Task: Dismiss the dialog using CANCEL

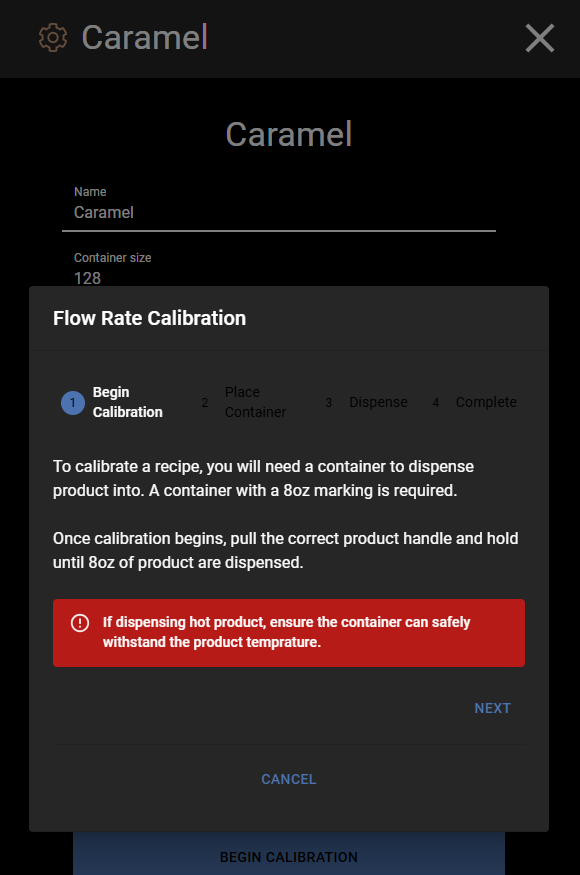Action: pos(288,779)
